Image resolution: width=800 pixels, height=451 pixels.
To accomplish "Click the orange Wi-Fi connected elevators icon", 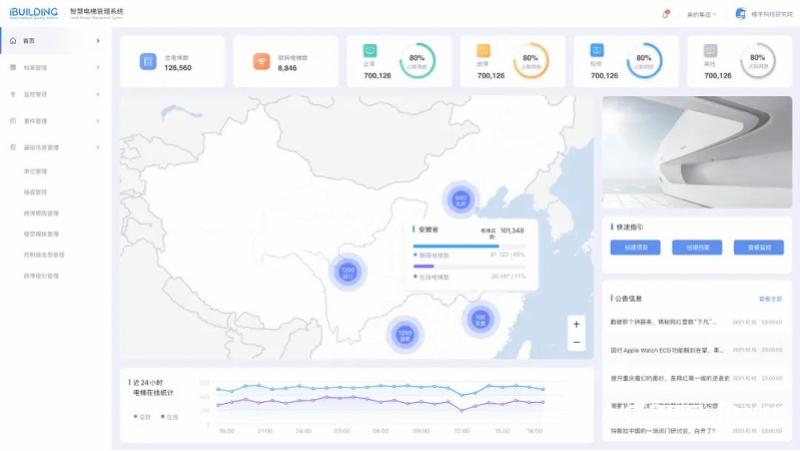I will [261, 62].
